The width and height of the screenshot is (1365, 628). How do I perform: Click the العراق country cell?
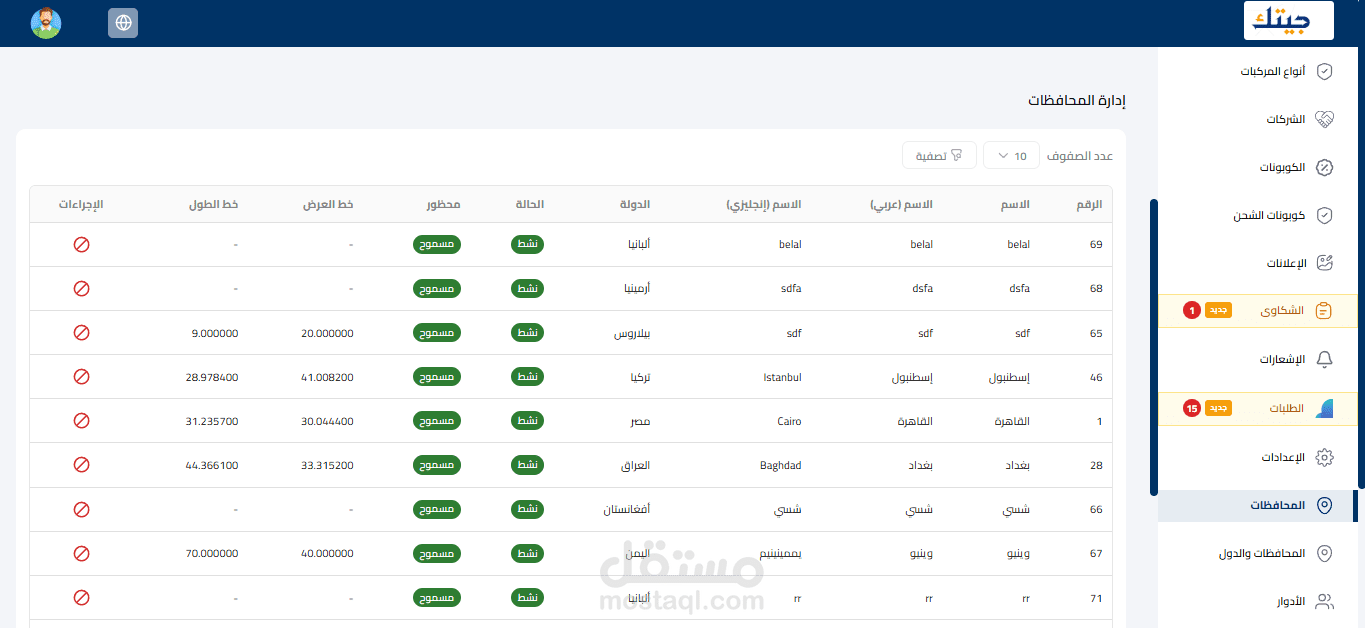(x=637, y=465)
